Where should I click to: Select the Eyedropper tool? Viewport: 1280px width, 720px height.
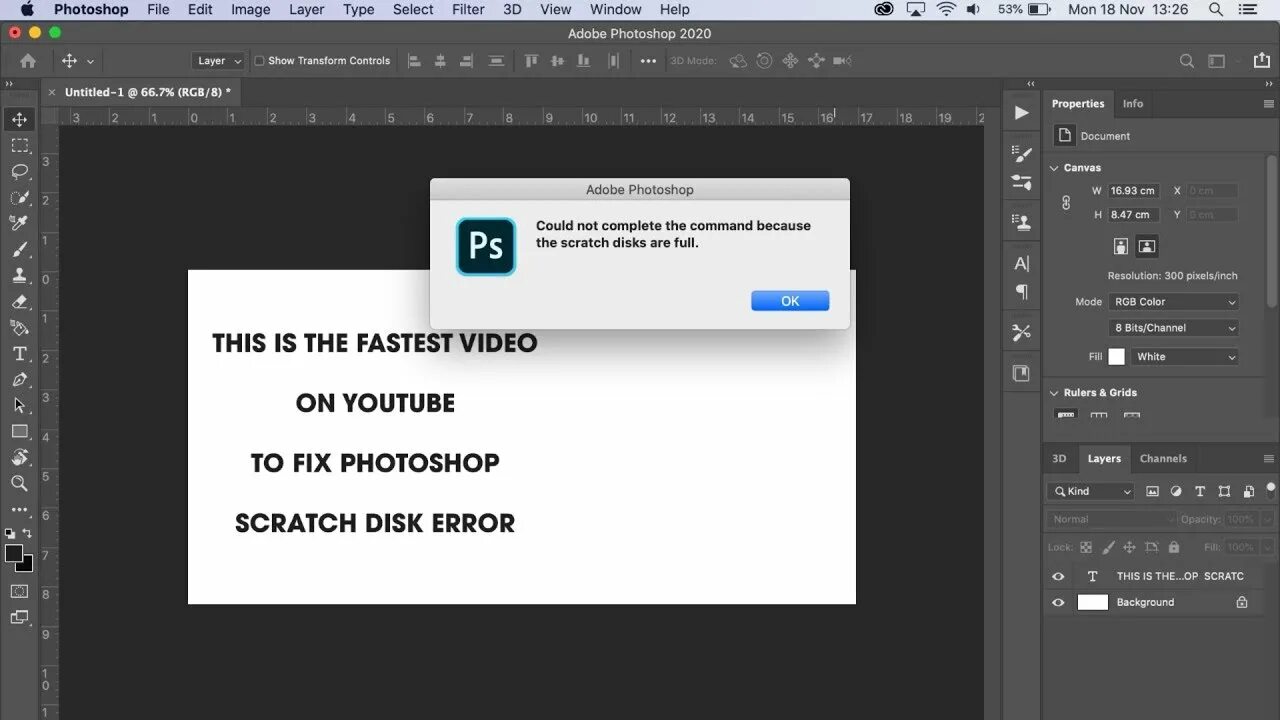click(x=19, y=223)
